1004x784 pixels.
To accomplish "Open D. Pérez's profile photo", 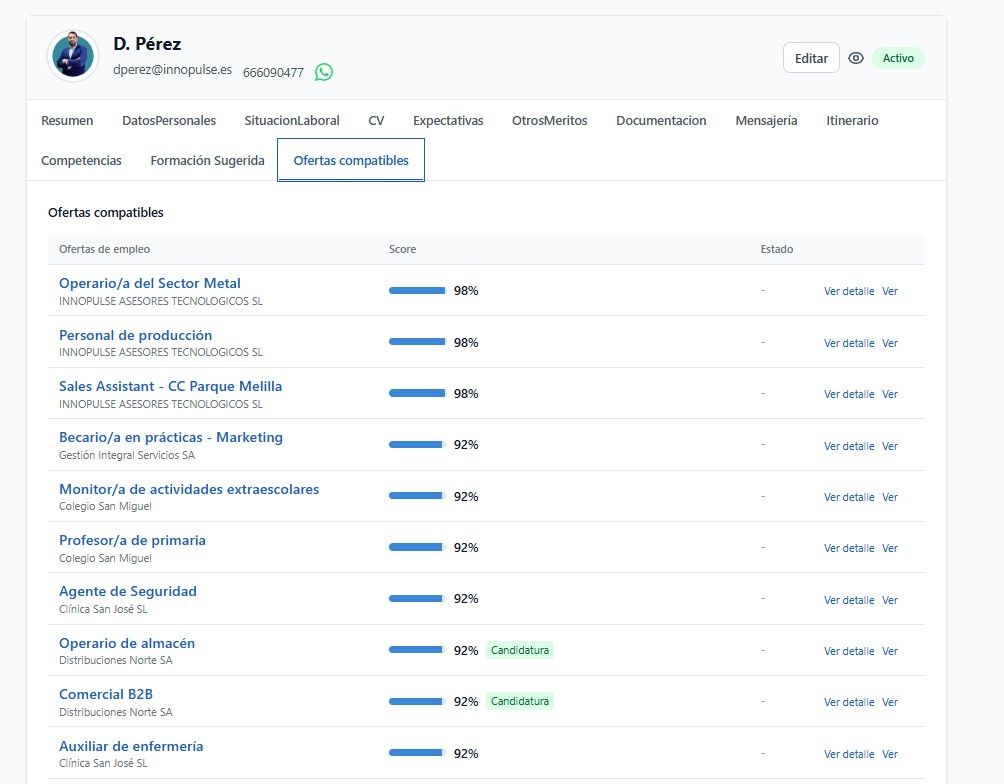I will click(73, 56).
